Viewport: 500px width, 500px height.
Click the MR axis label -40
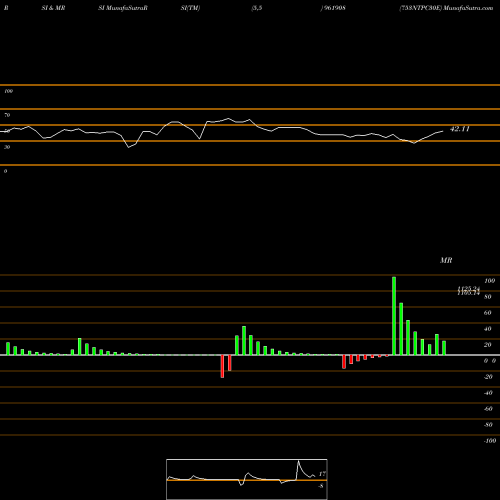coord(488,393)
